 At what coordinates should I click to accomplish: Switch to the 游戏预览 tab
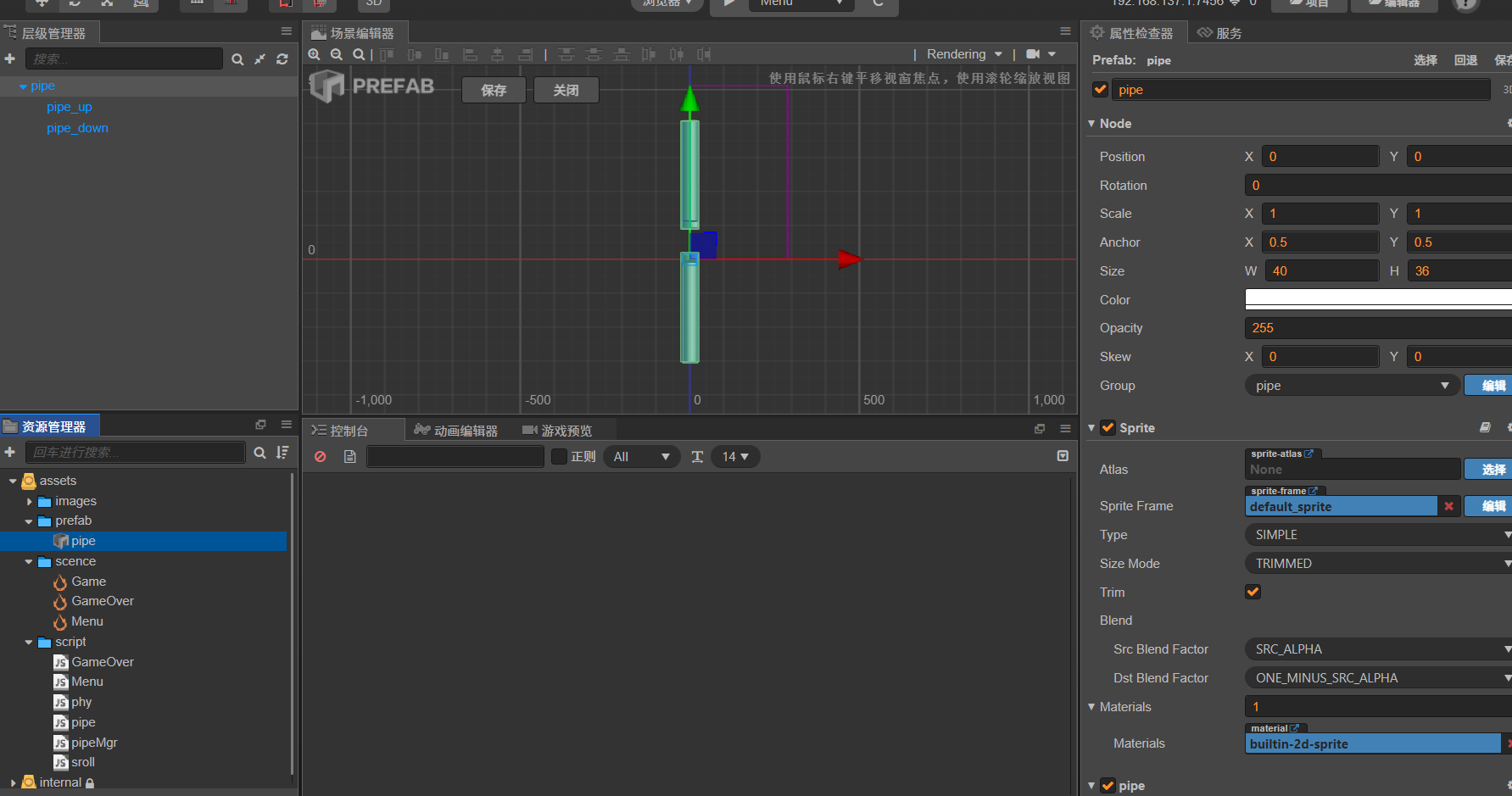tap(557, 431)
